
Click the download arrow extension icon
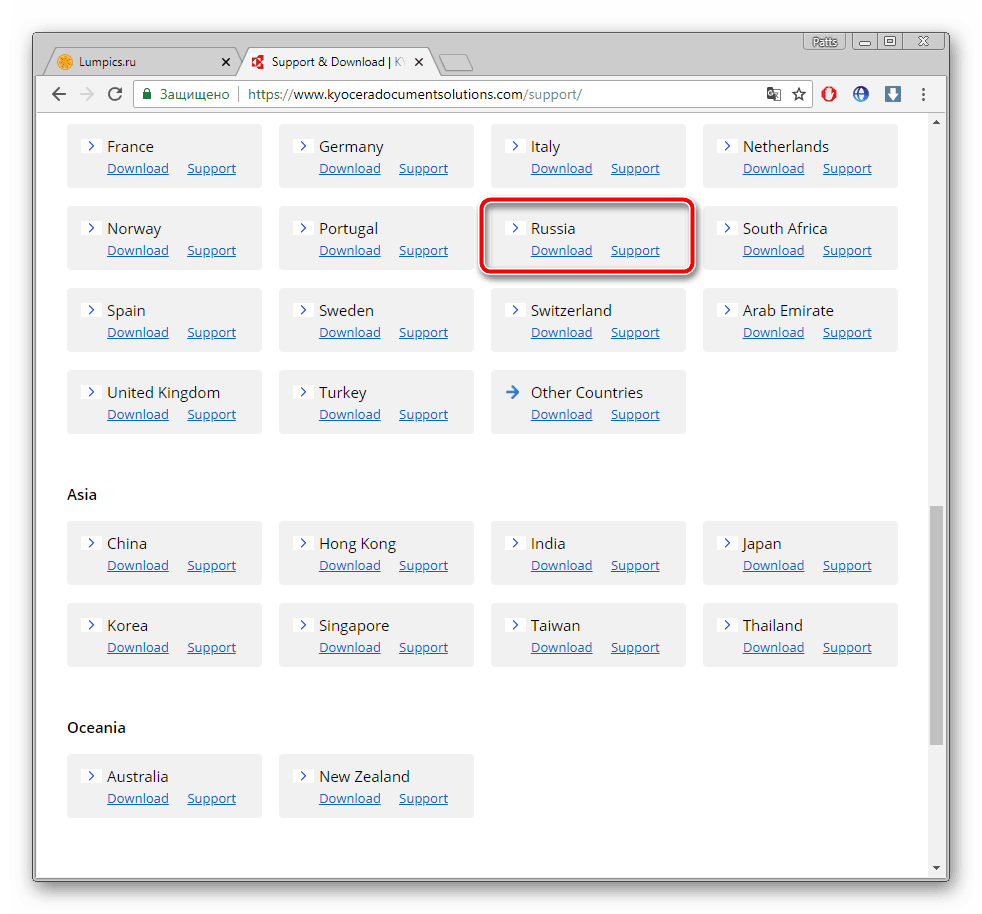click(893, 94)
